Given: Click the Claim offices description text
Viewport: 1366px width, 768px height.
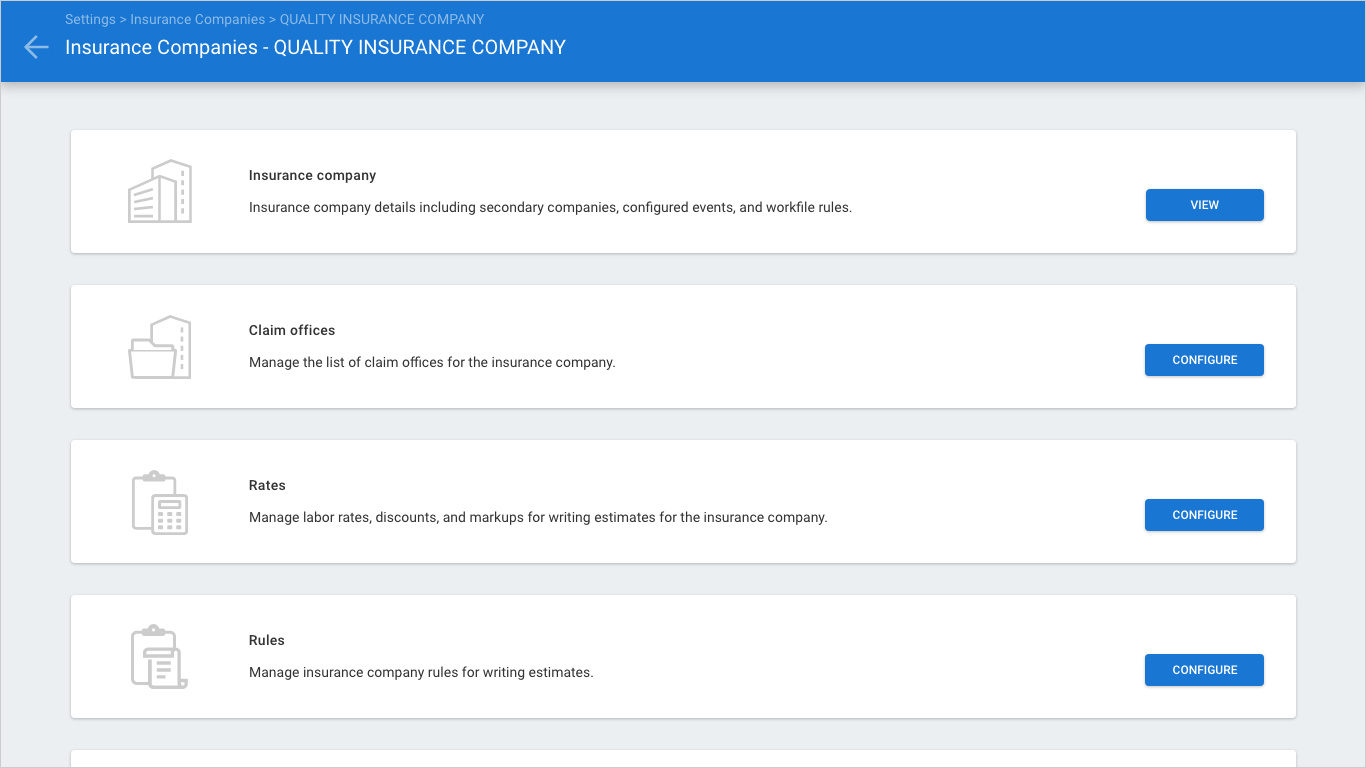Looking at the screenshot, I should coord(432,362).
